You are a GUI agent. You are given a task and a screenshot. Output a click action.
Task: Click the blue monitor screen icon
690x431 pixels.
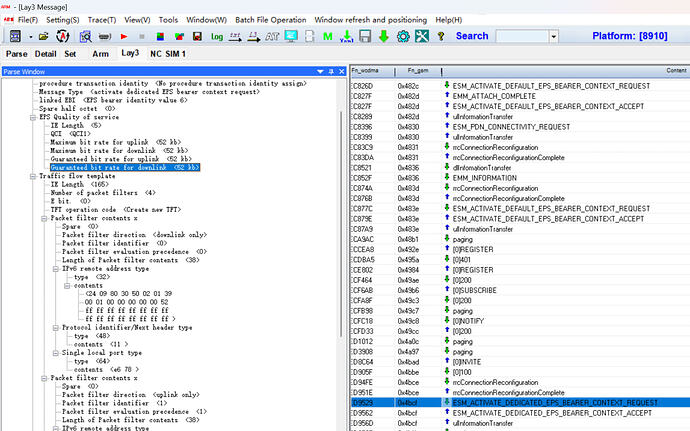[x=291, y=36]
